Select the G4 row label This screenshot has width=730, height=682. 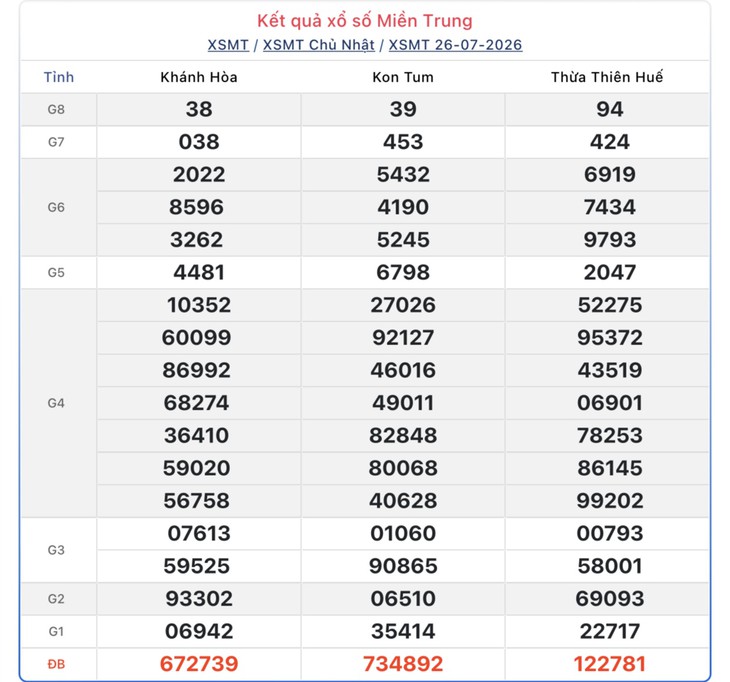(x=56, y=403)
